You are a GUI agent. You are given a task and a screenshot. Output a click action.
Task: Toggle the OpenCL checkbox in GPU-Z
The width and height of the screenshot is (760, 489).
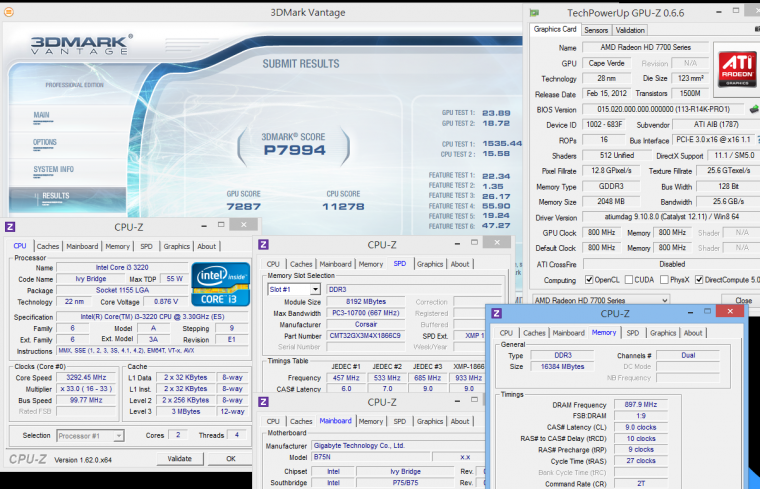pyautogui.click(x=588, y=280)
